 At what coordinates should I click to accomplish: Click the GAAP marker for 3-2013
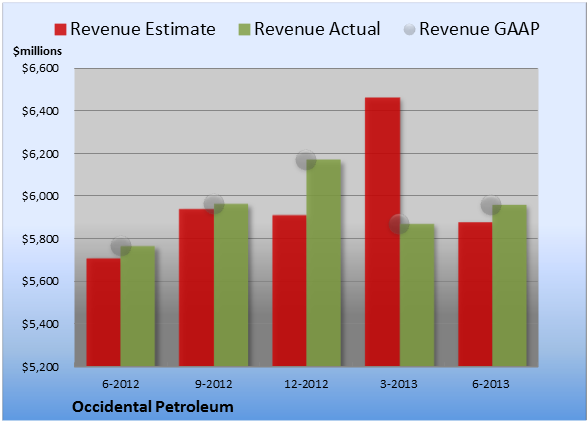399,224
